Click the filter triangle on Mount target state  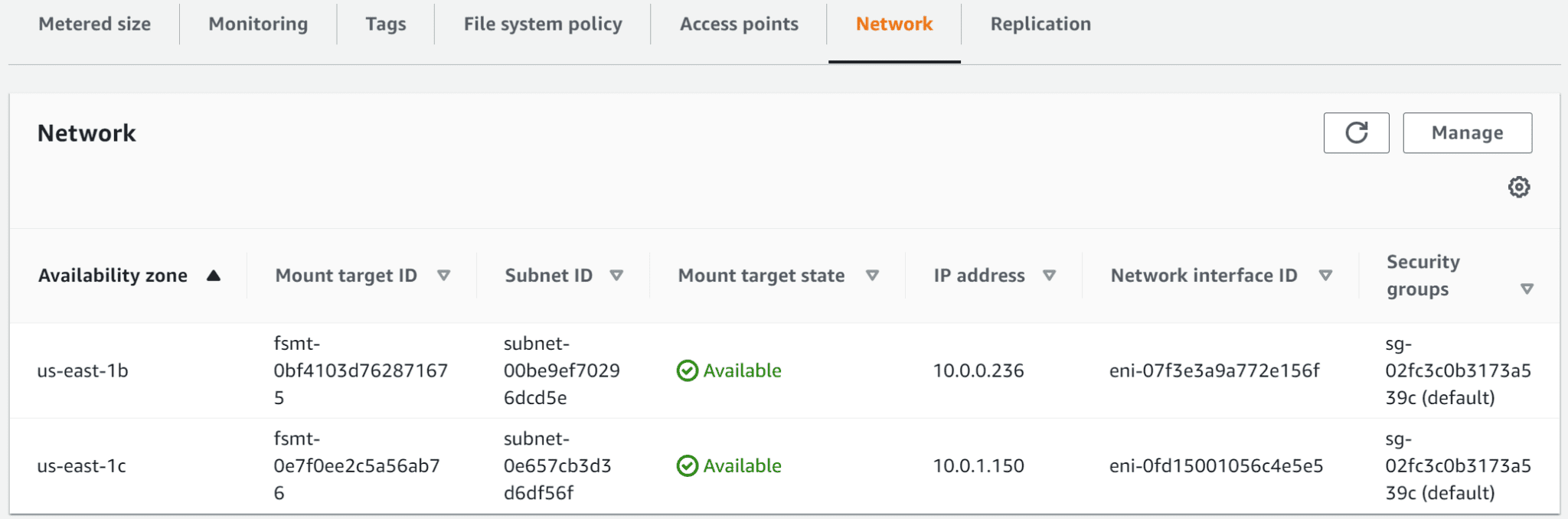coord(874,275)
